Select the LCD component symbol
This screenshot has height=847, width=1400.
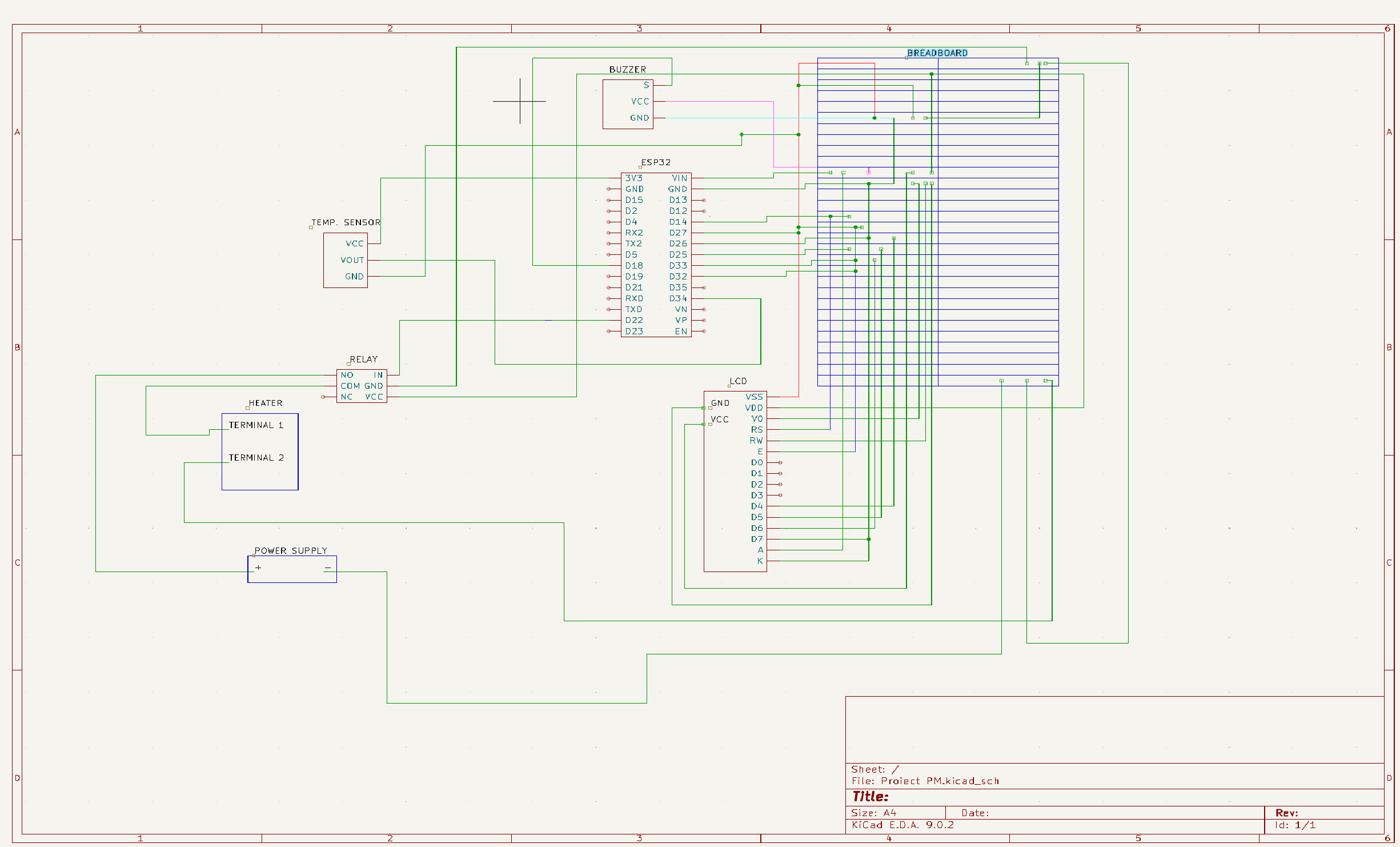(736, 480)
